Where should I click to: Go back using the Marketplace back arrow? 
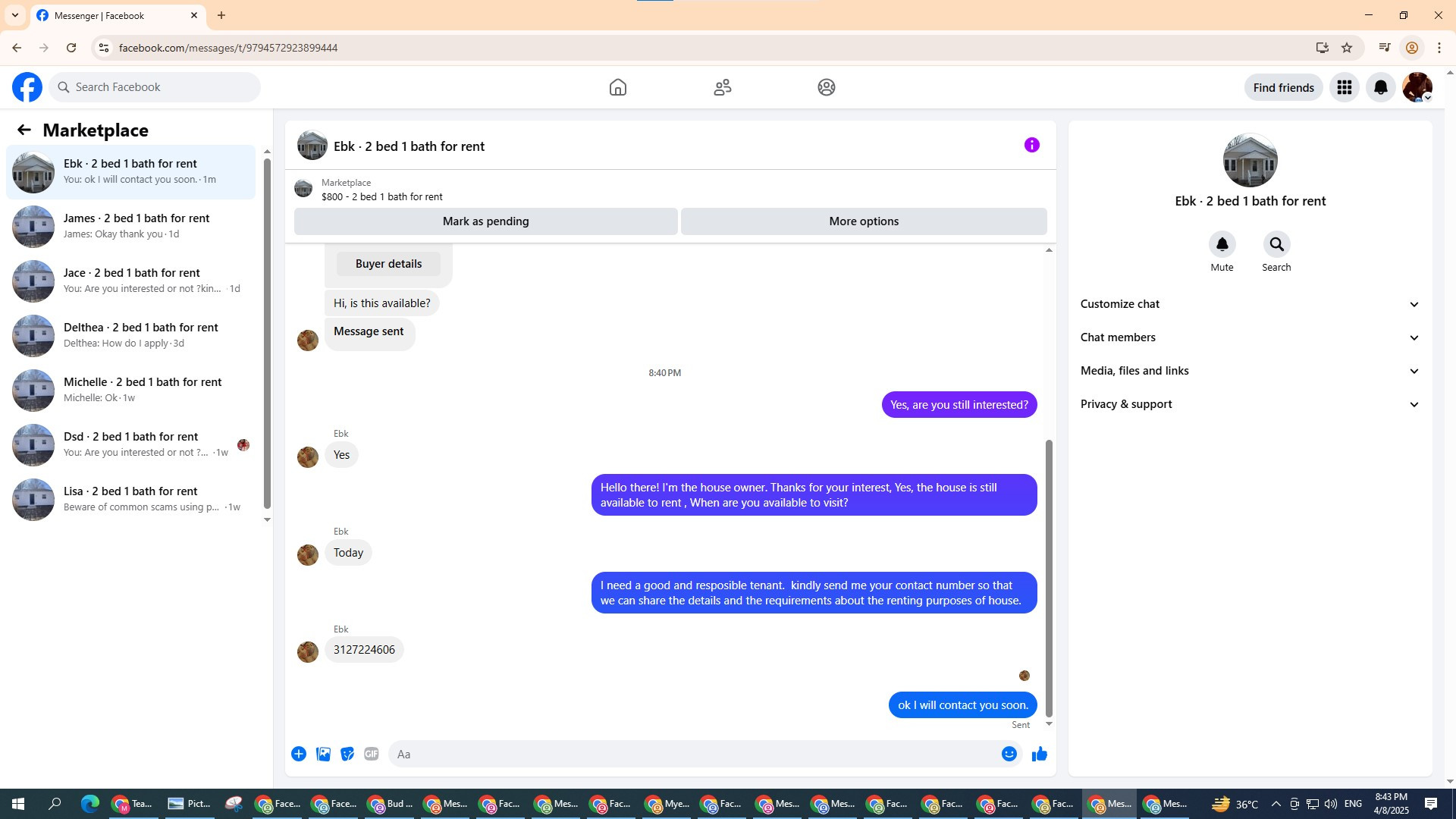tap(24, 130)
